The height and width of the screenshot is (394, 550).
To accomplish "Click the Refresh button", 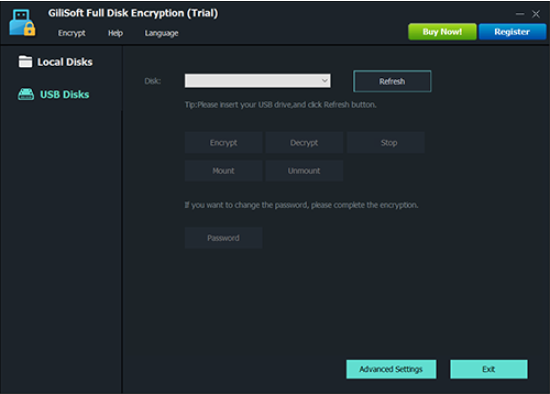I will [392, 81].
